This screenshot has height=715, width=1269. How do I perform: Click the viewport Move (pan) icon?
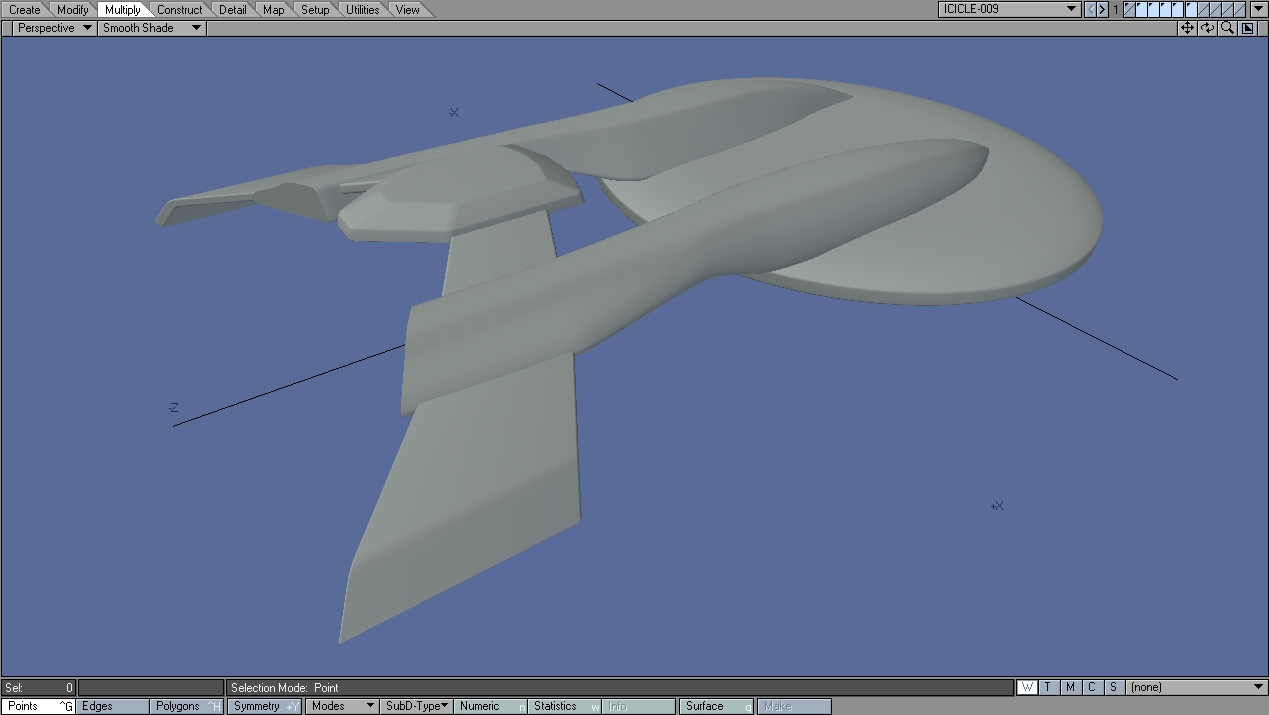click(1187, 28)
